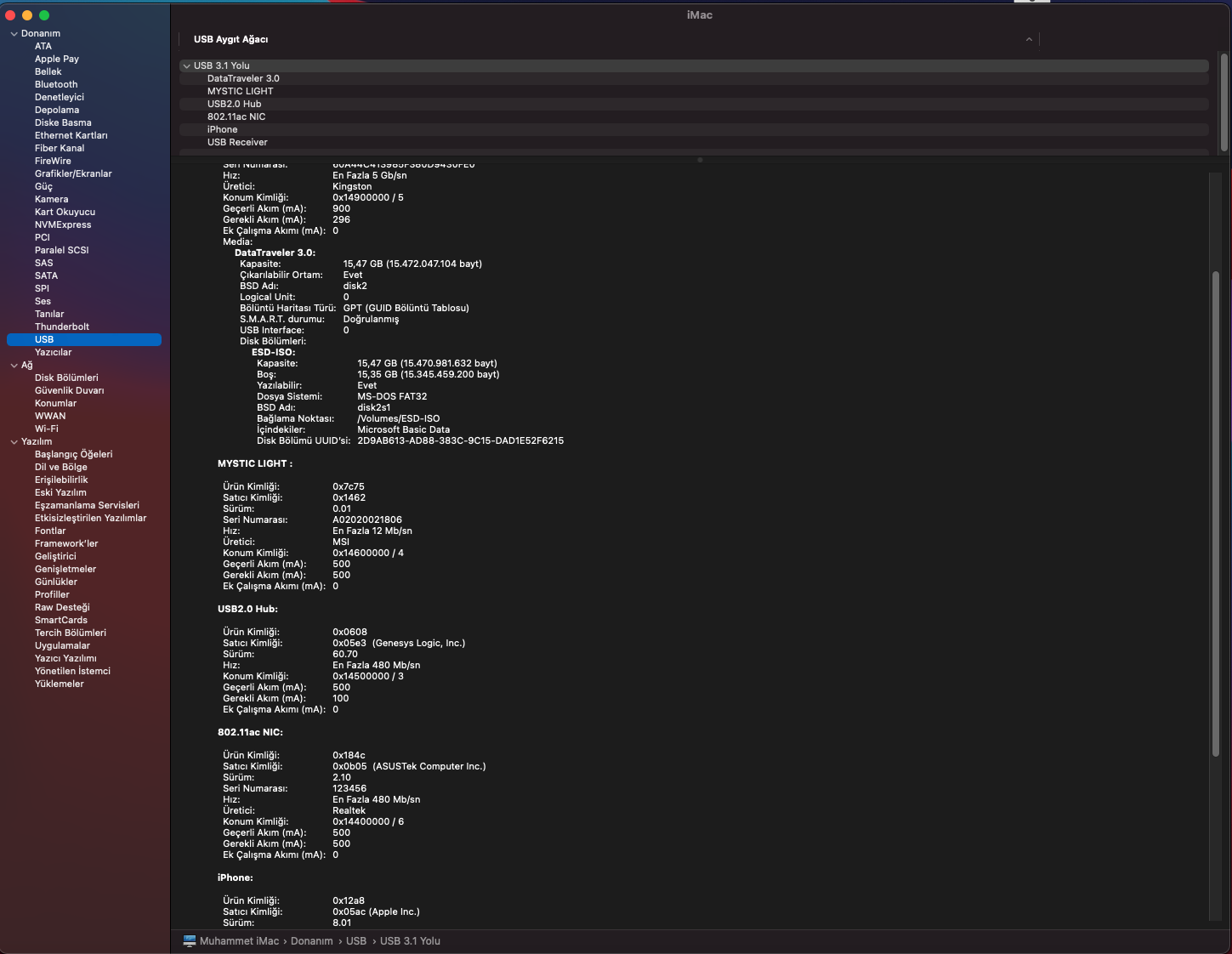Collapse the Donanım section in sidebar
The image size is (1232, 954).
pos(14,34)
